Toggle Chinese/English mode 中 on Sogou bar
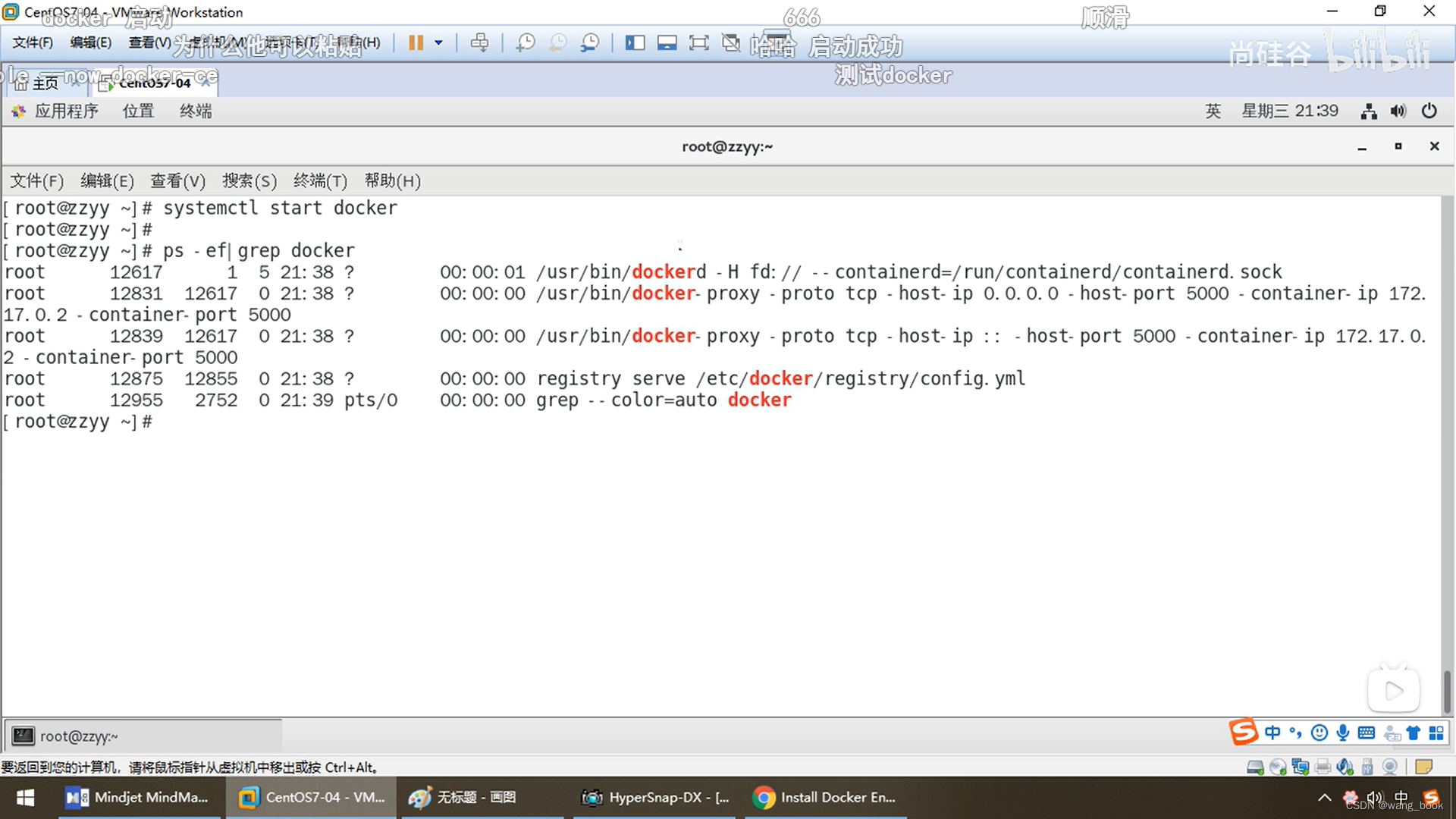This screenshot has height=819, width=1456. pos(1272,733)
